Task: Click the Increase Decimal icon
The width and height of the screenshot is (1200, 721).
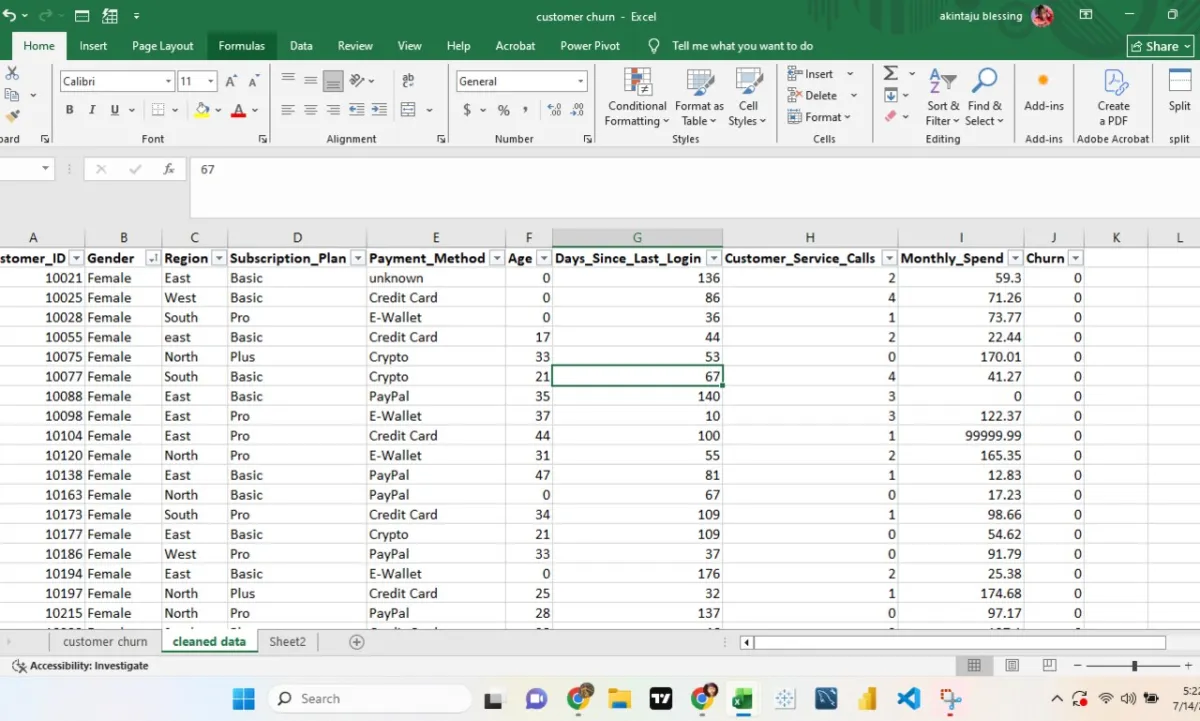Action: point(555,110)
